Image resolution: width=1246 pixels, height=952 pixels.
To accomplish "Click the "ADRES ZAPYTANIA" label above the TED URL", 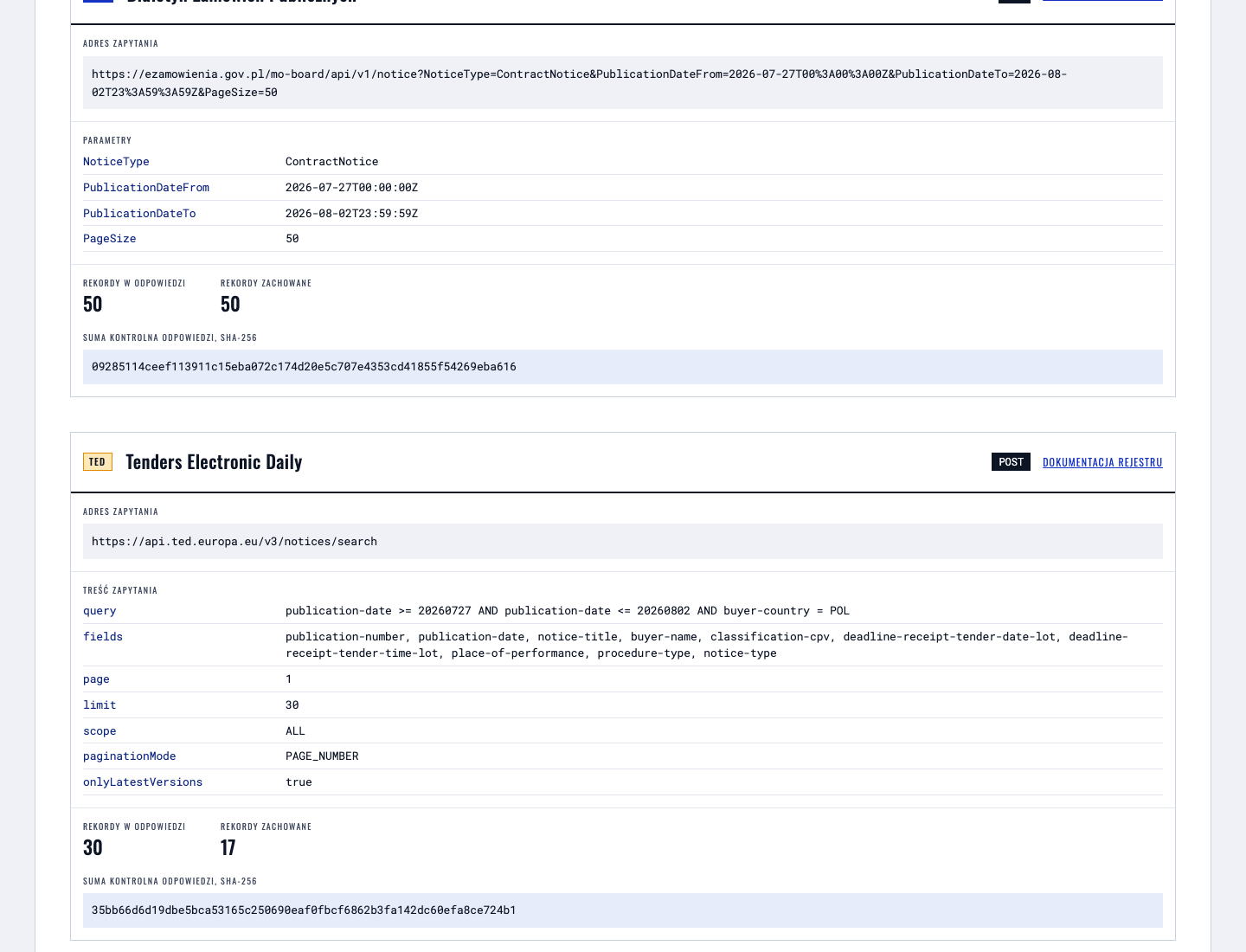I will 120,511.
